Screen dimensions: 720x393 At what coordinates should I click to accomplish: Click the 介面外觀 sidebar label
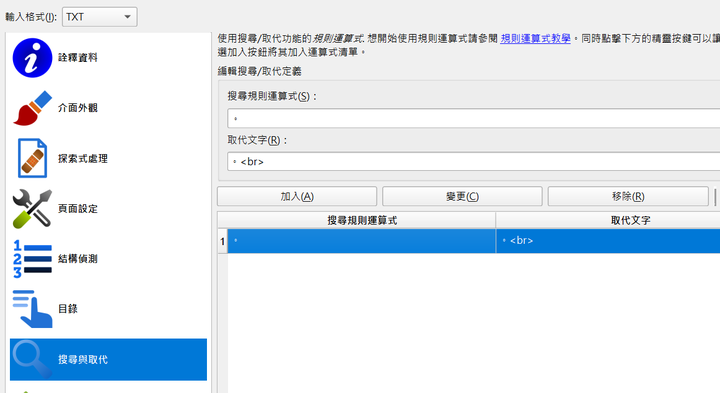(x=78, y=108)
